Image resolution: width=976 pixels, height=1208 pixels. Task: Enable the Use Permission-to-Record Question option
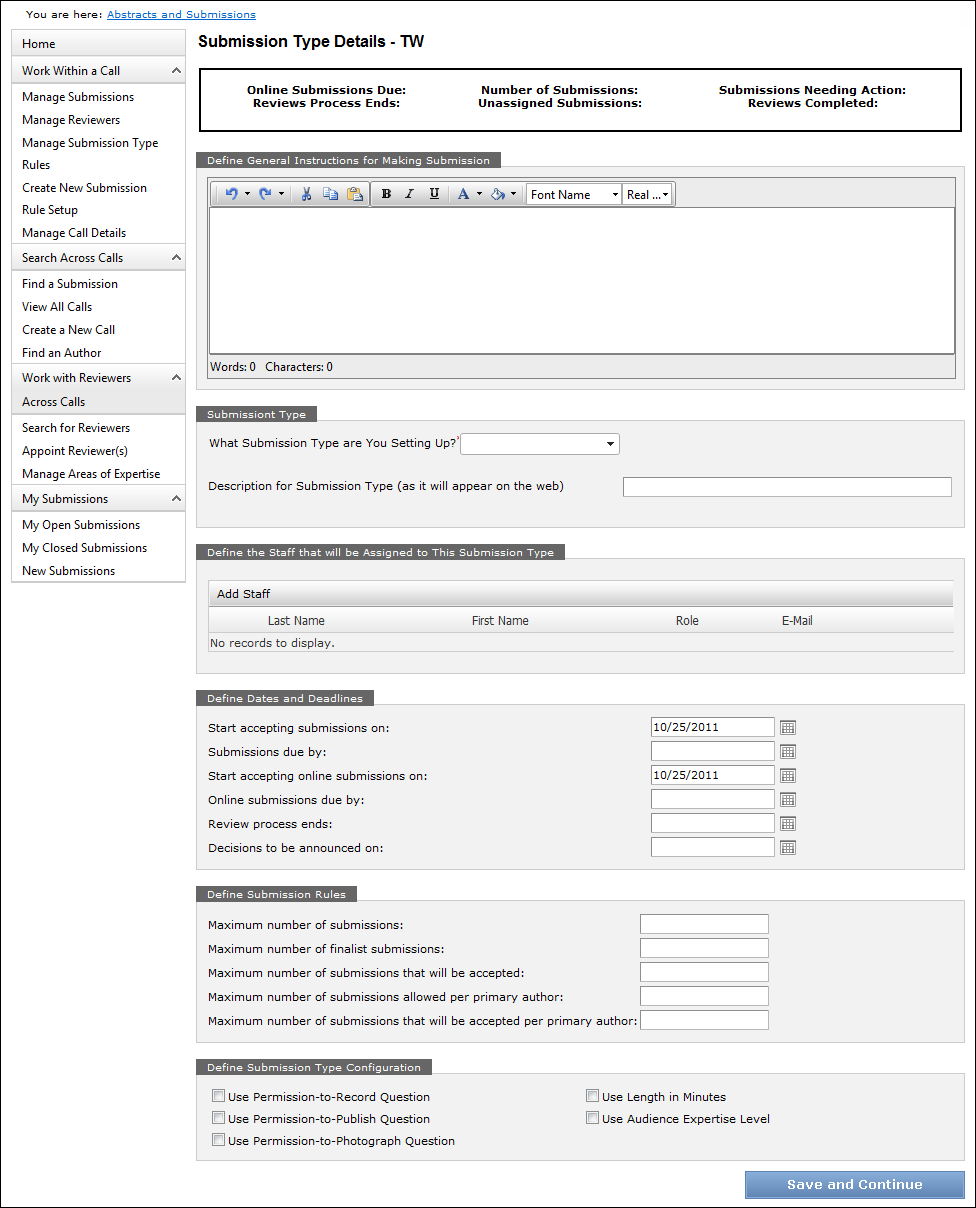click(x=218, y=1095)
